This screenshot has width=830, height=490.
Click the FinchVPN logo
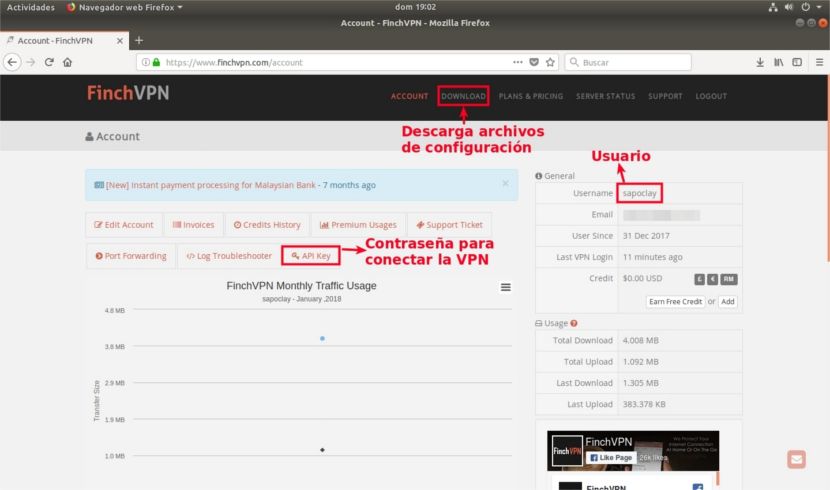click(128, 93)
